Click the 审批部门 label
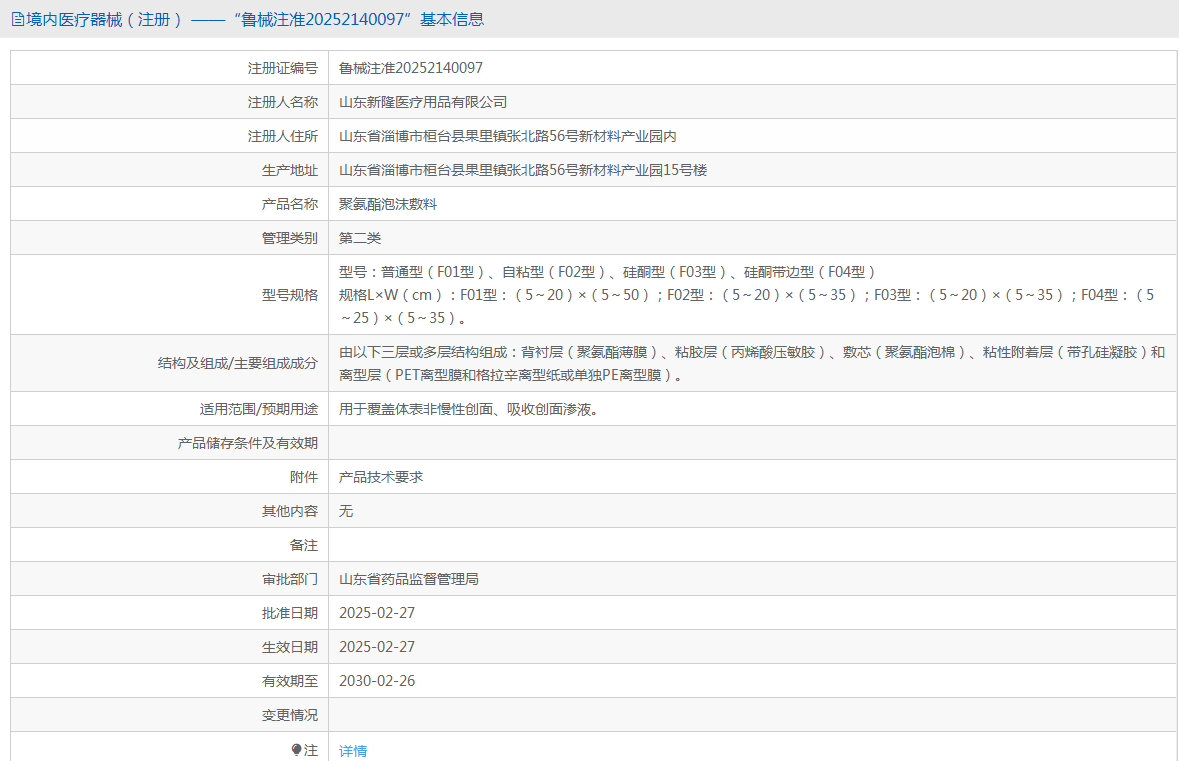Viewport: 1179px width, 761px height. click(x=289, y=579)
